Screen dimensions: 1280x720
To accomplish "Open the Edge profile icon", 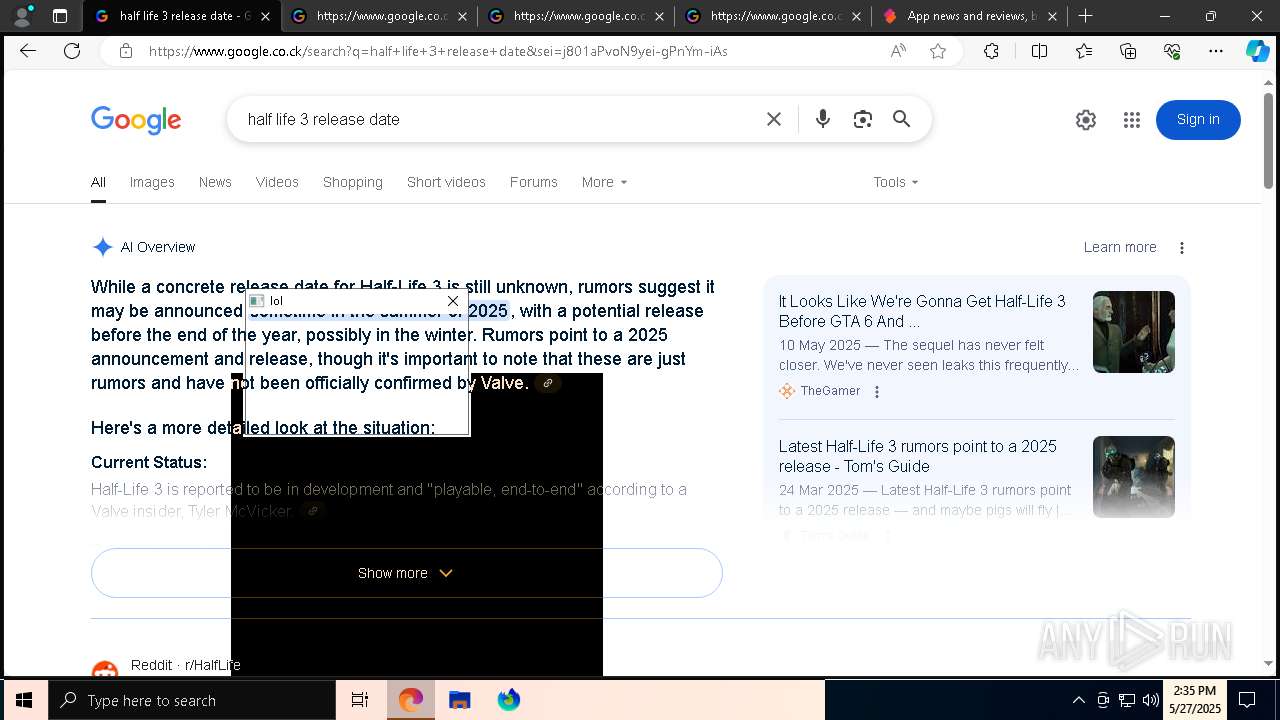I will click(x=22, y=16).
